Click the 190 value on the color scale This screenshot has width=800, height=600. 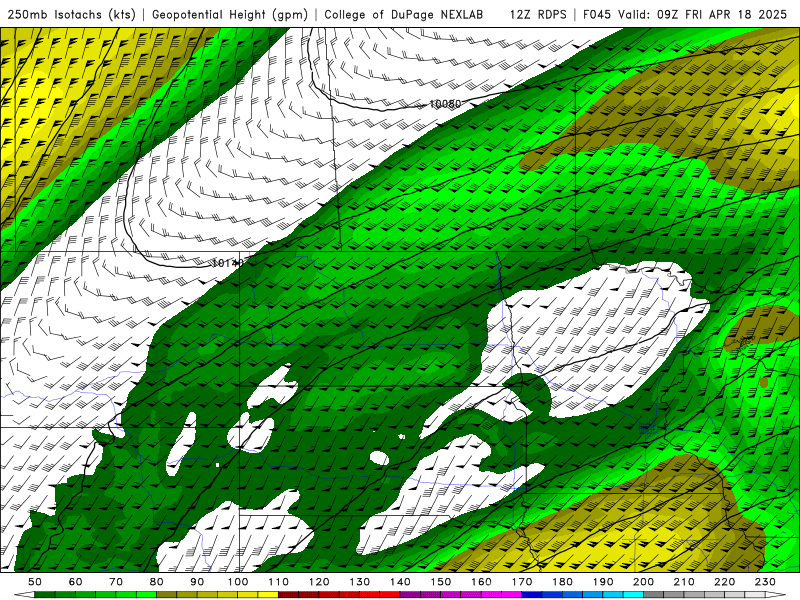(x=603, y=582)
